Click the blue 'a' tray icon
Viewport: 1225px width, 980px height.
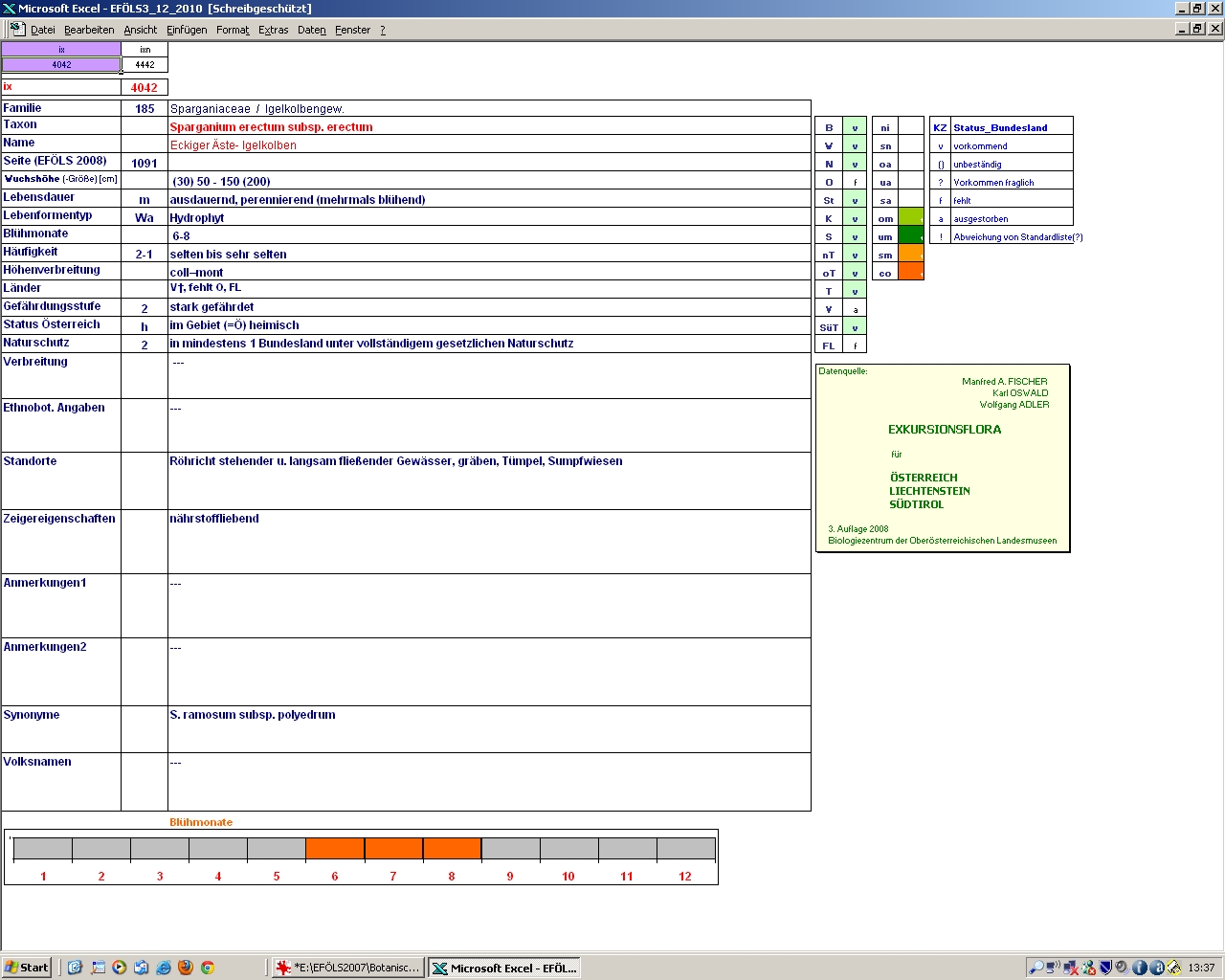point(1156,968)
